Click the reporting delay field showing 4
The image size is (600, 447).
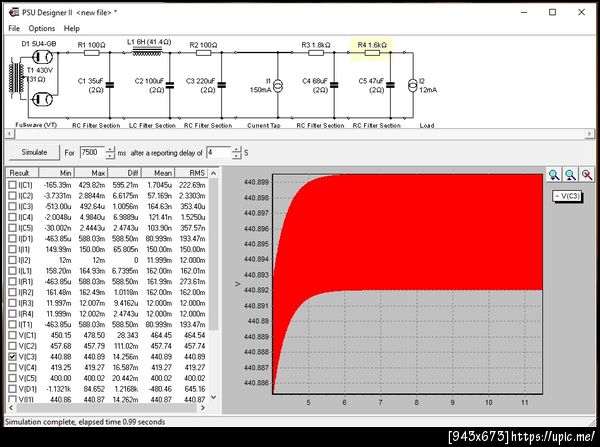point(219,152)
